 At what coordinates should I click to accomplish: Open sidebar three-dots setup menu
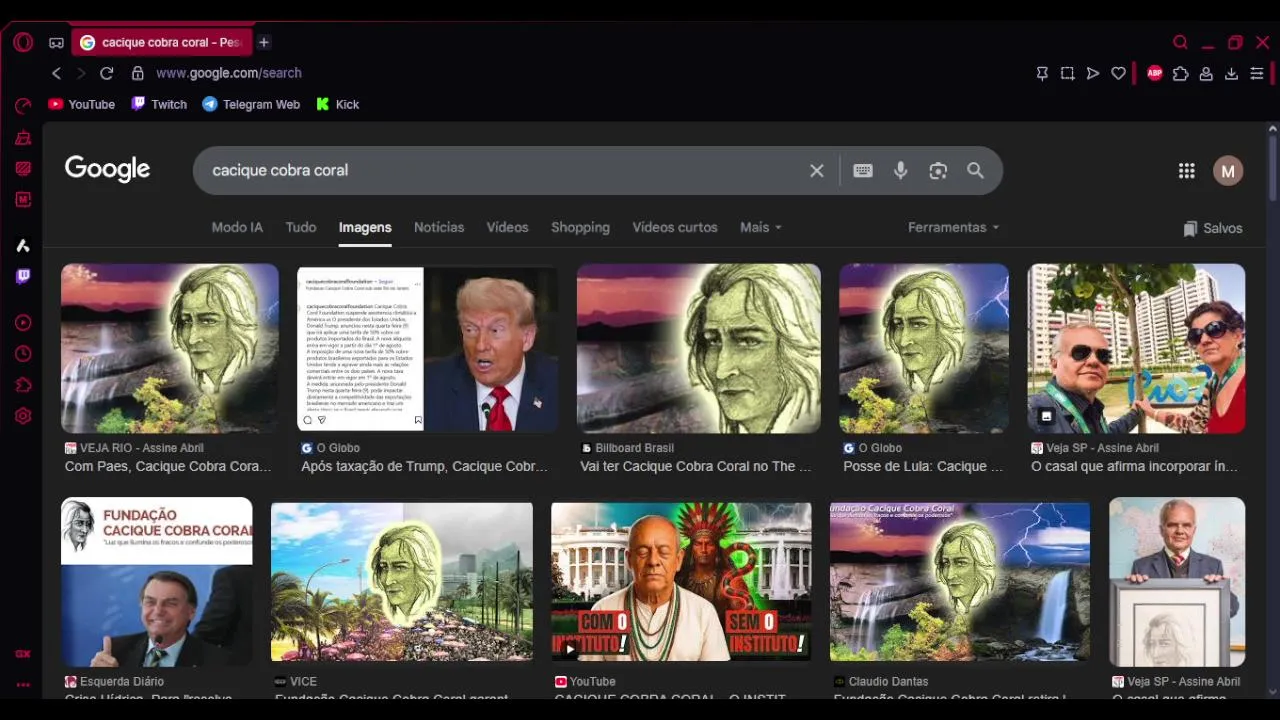tap(23, 685)
